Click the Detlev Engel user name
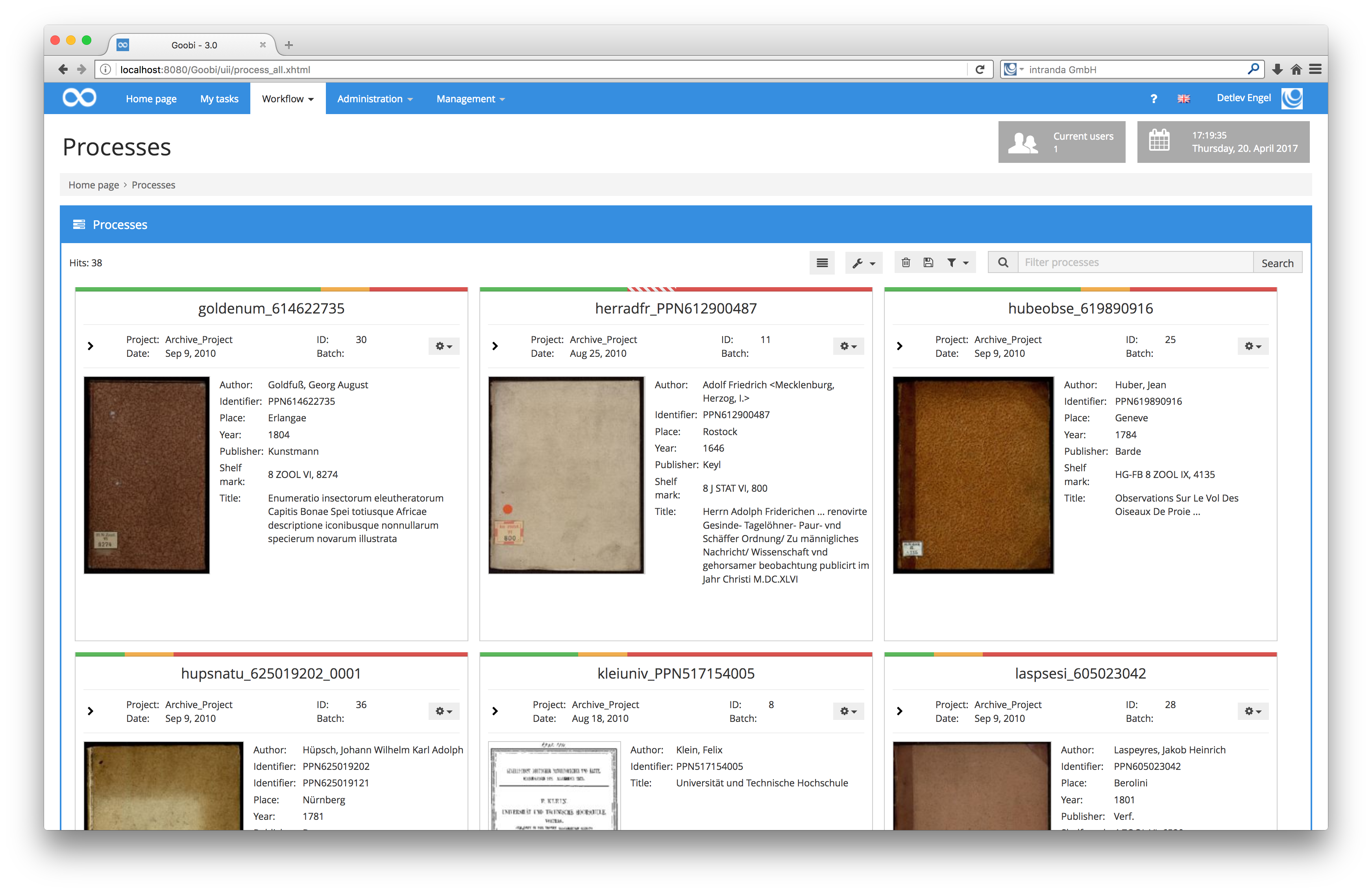Image resolution: width=1372 pixels, height=893 pixels. pyautogui.click(x=1243, y=98)
